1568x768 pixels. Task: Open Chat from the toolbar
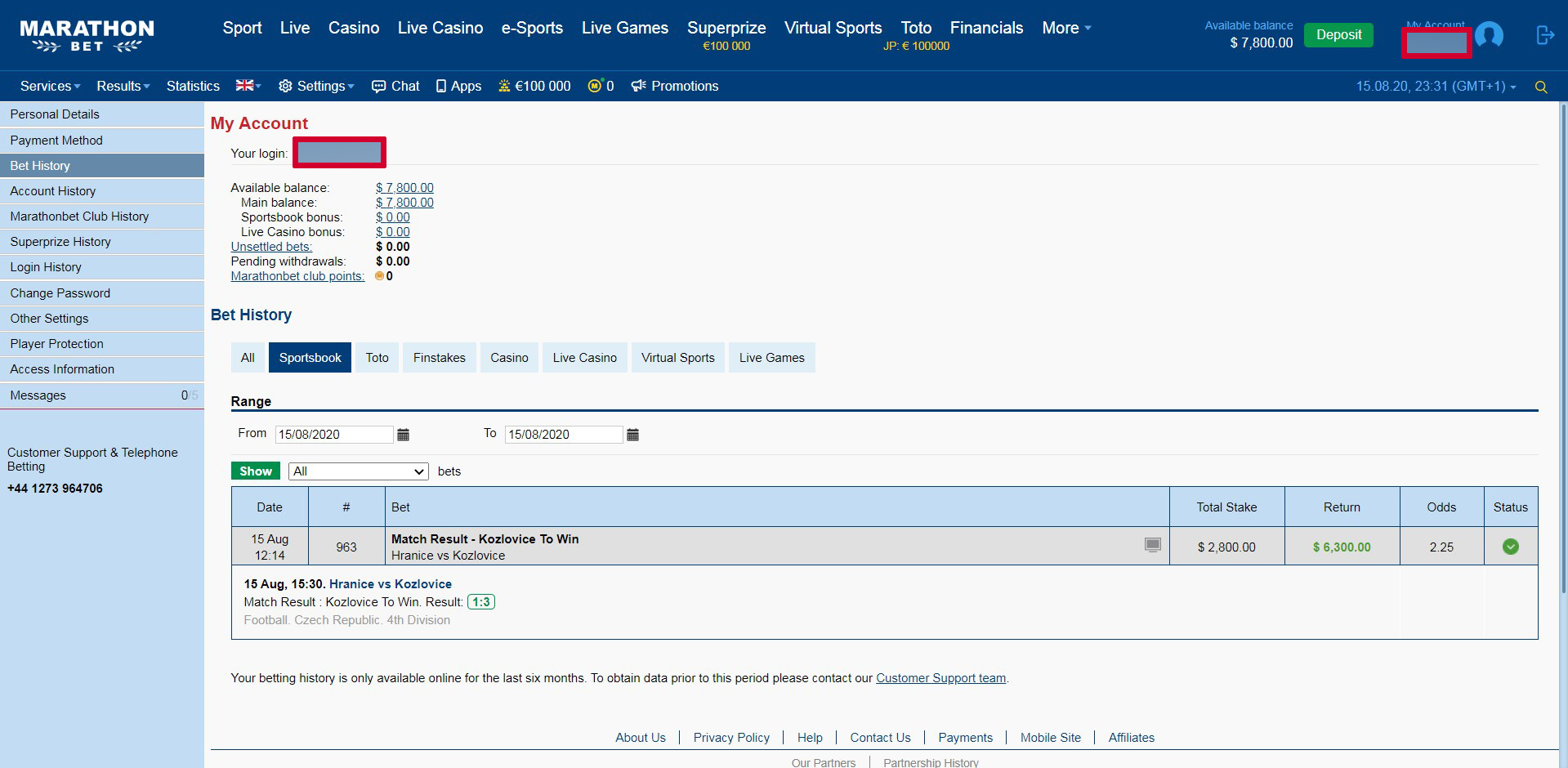tap(395, 86)
